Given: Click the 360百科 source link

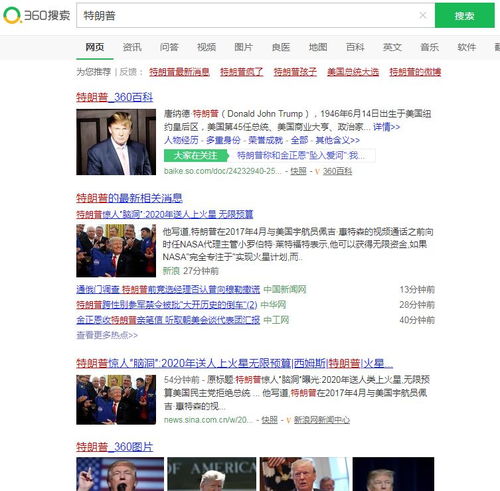Looking at the screenshot, I should (337, 171).
